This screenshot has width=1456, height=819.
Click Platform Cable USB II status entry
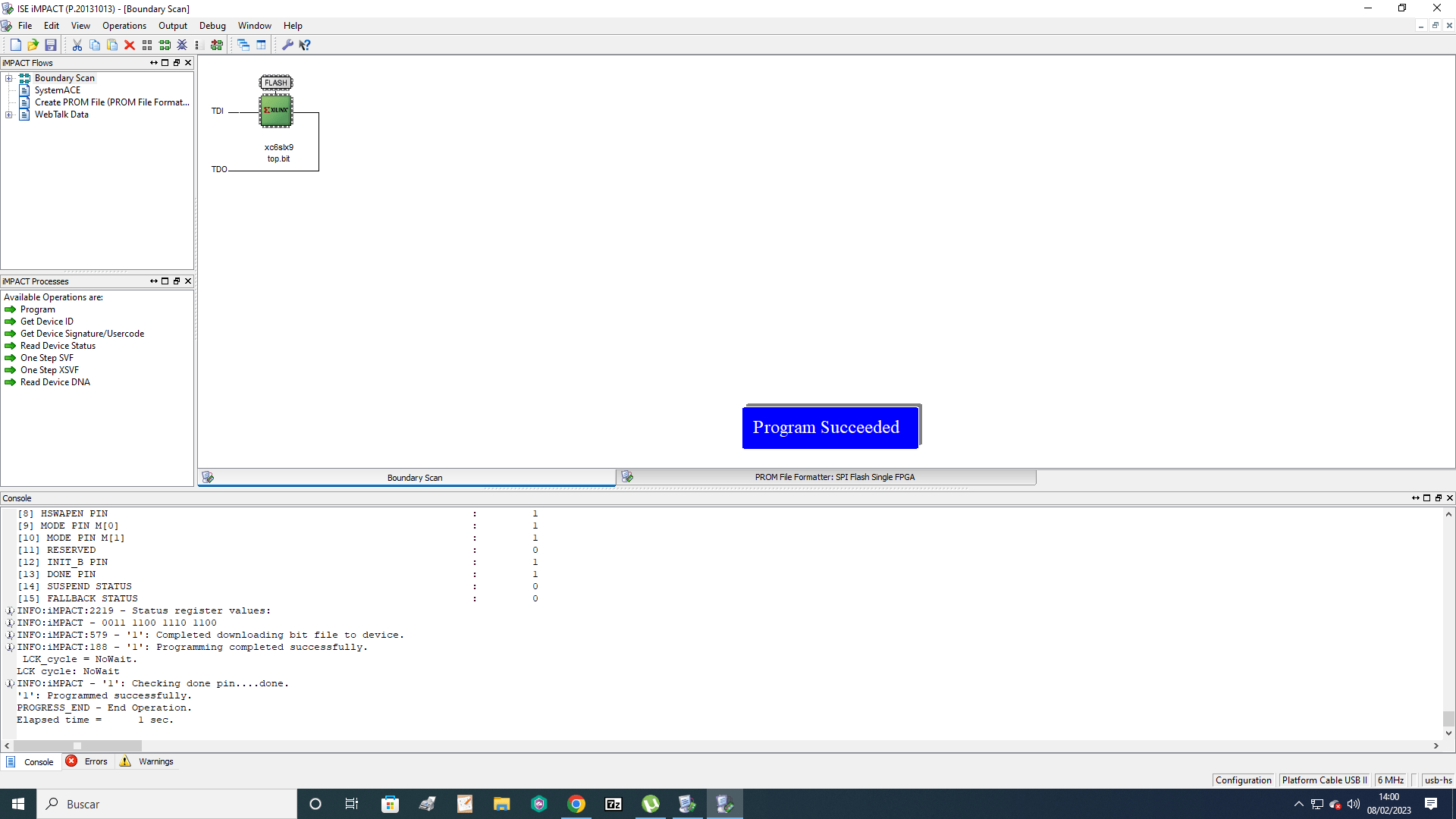pos(1324,780)
